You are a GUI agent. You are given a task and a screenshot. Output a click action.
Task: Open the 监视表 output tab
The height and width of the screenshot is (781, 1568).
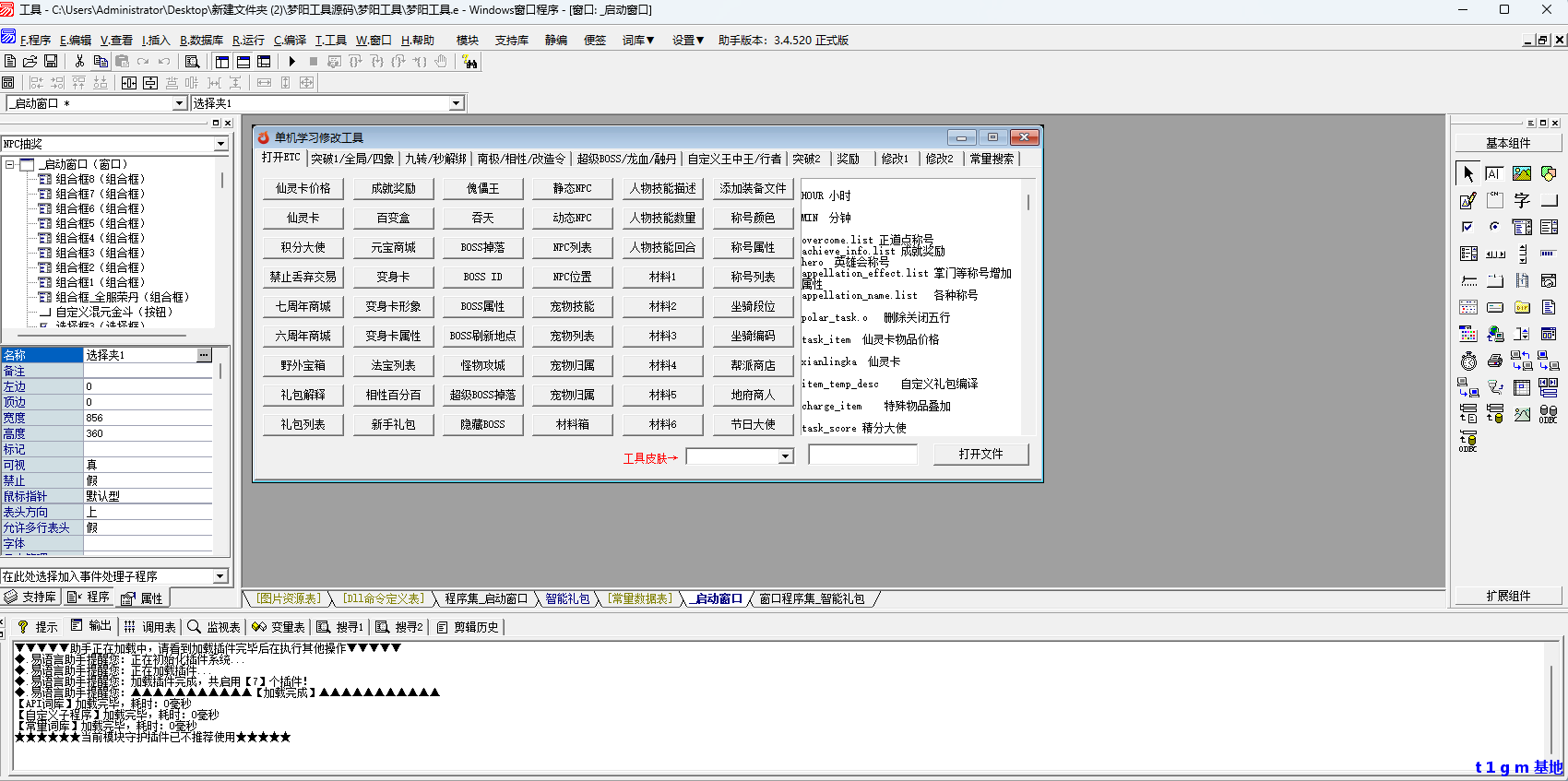pos(214,627)
